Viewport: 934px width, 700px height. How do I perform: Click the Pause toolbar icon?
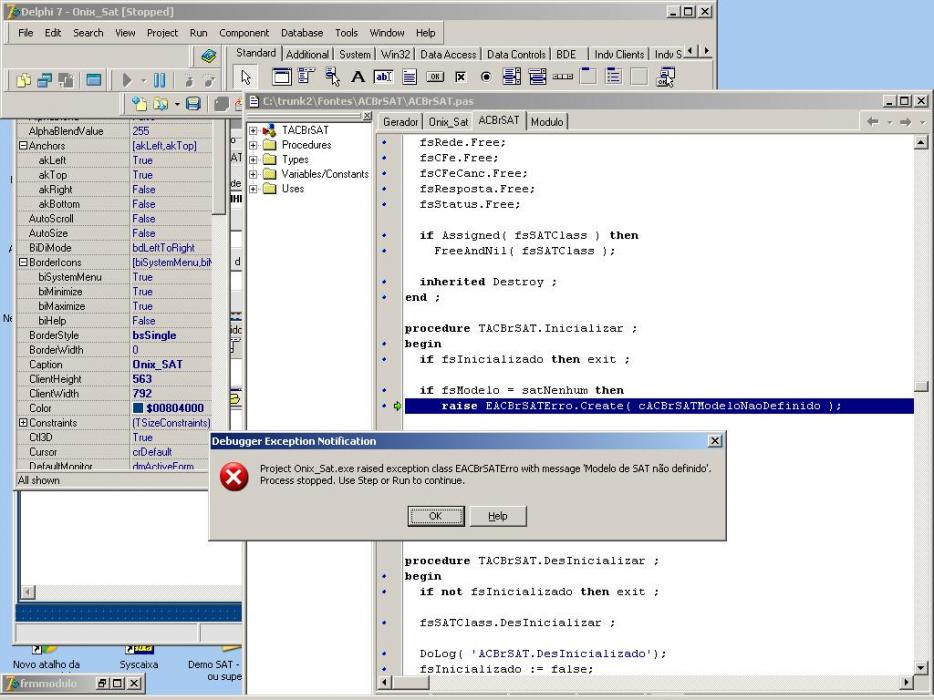tap(160, 80)
